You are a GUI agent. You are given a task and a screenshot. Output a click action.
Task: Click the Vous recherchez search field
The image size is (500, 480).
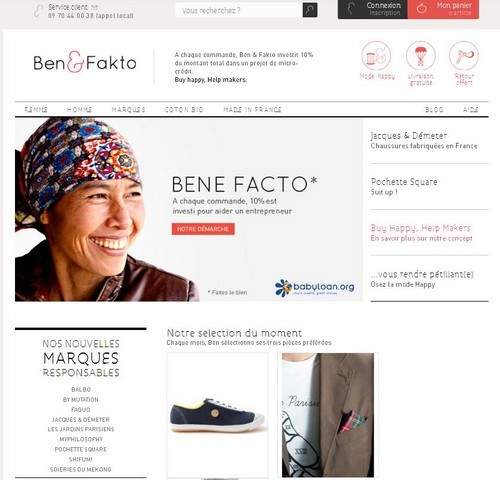click(239, 10)
